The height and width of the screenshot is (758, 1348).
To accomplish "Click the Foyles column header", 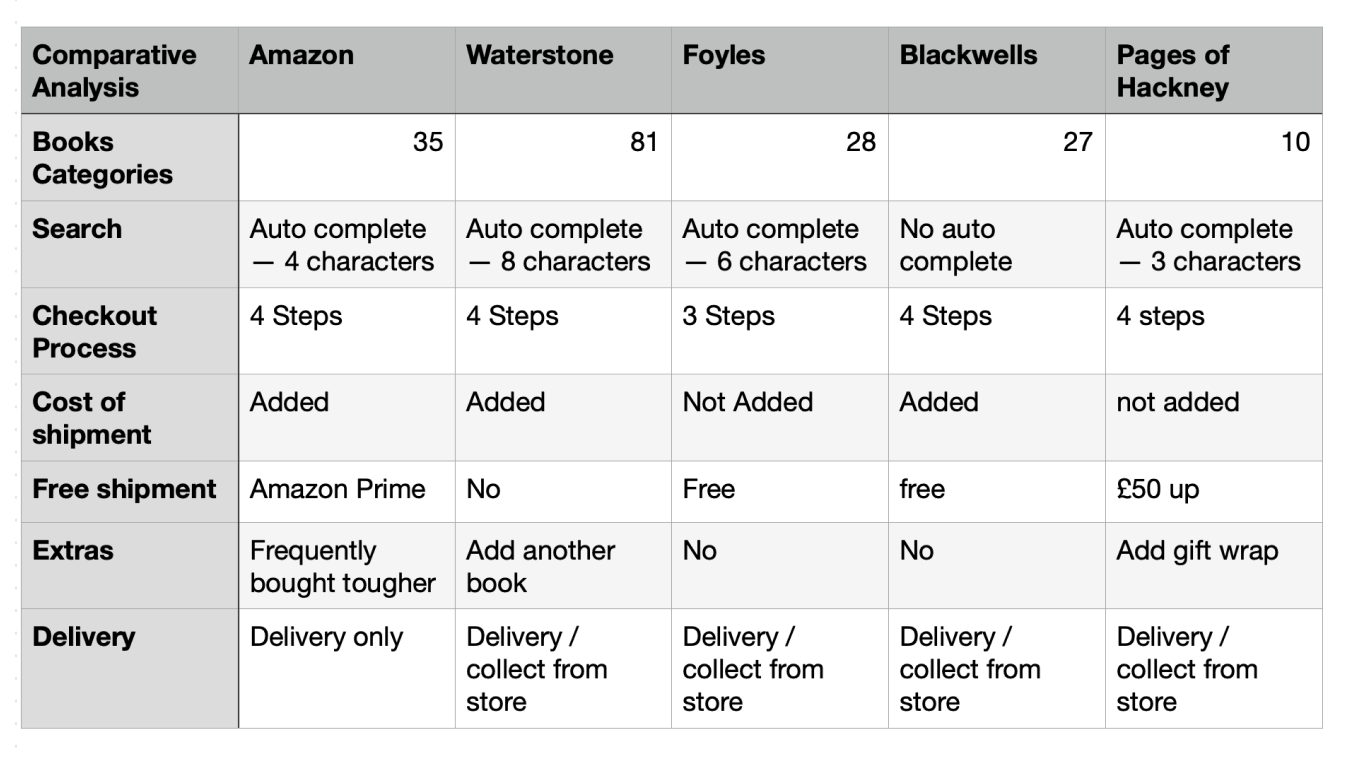I will click(780, 70).
